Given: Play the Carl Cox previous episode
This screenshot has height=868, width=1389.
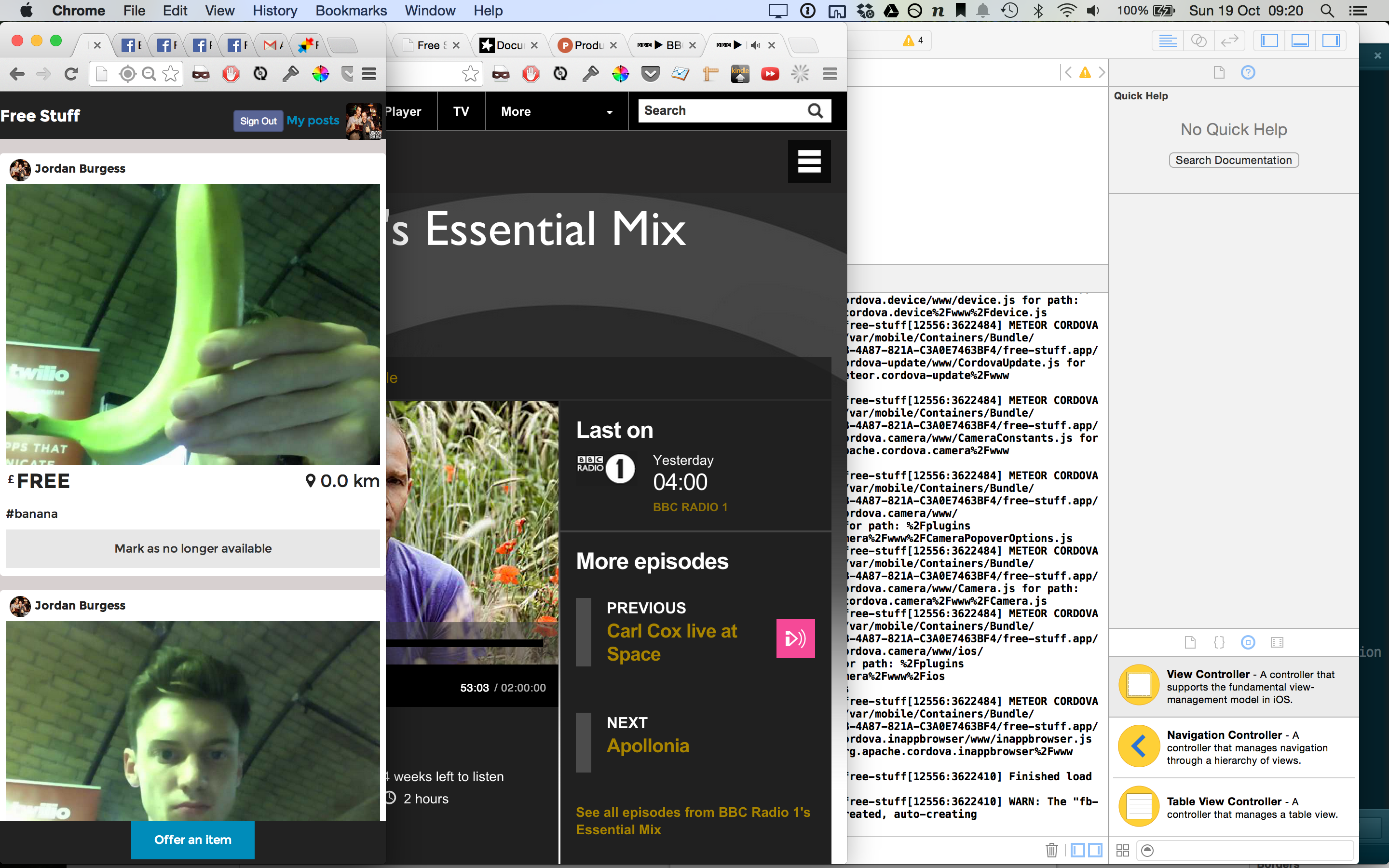Looking at the screenshot, I should tap(795, 638).
